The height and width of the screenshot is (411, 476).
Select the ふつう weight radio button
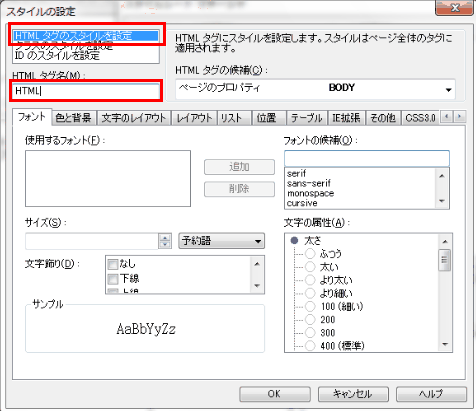pos(310,254)
